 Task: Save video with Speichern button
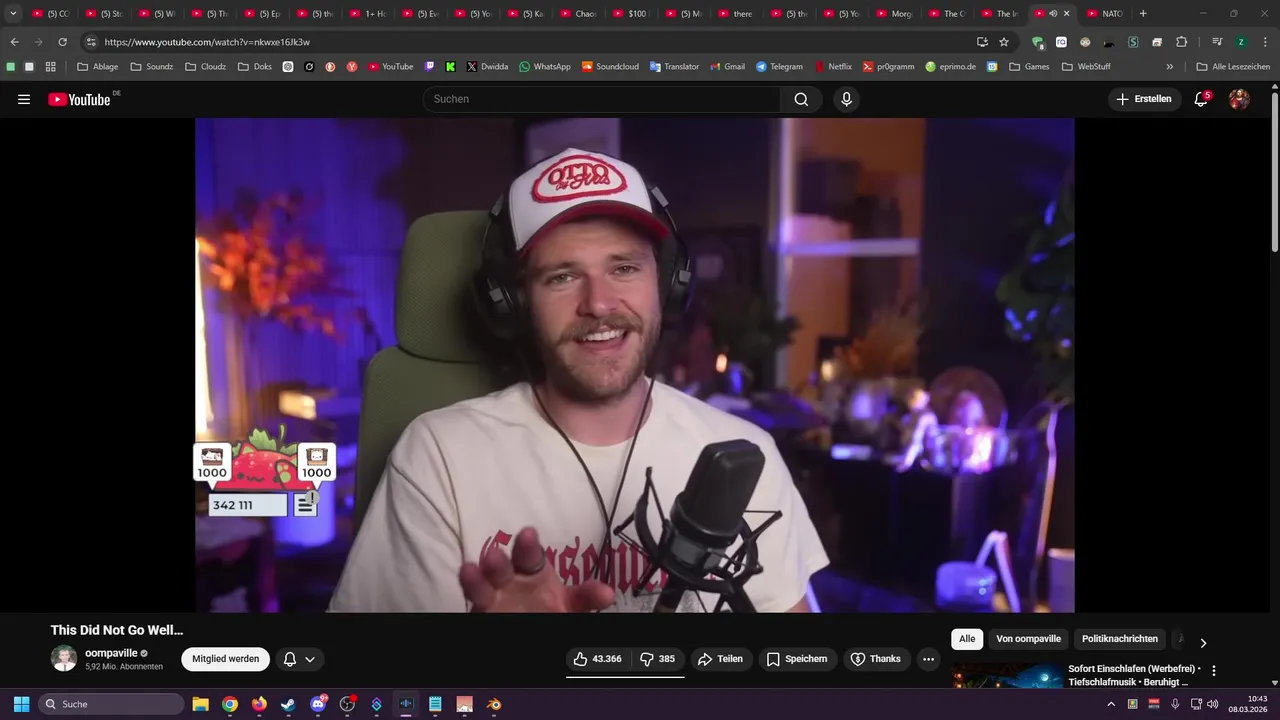pyautogui.click(x=797, y=659)
